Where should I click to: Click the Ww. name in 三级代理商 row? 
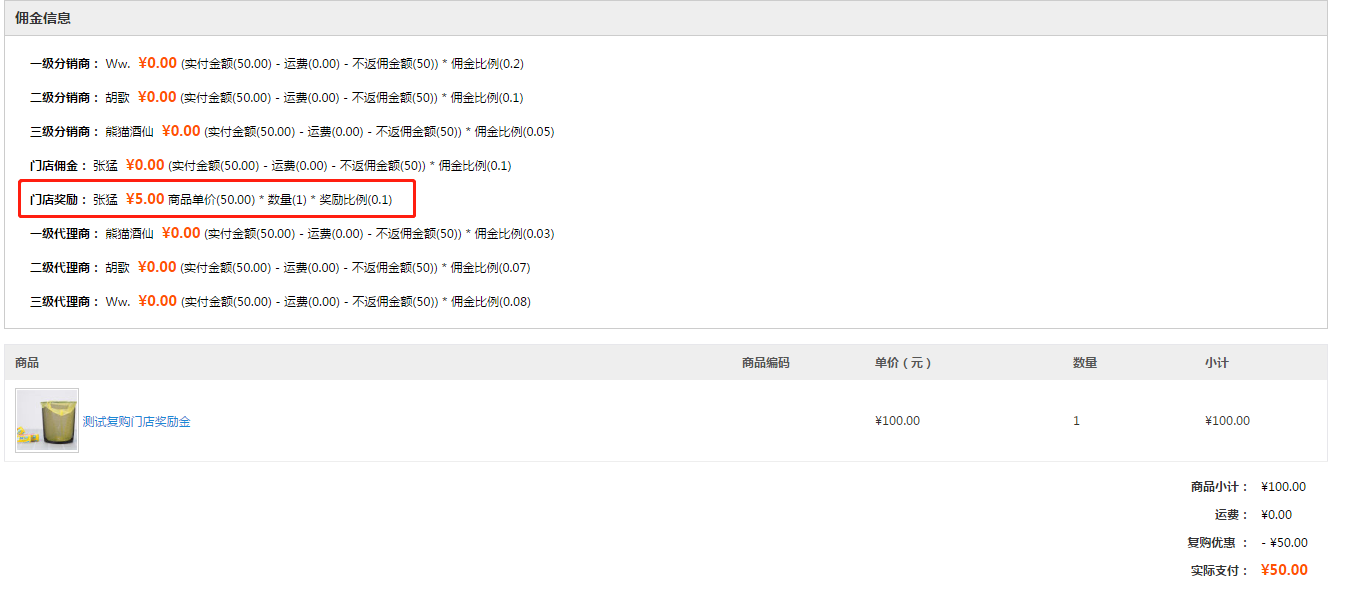pos(118,301)
